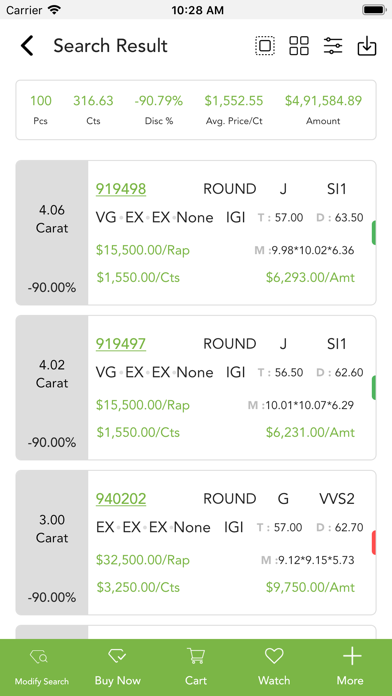Image resolution: width=392 pixels, height=696 pixels.
Task: Tap the Watch heart icon
Action: click(274, 667)
